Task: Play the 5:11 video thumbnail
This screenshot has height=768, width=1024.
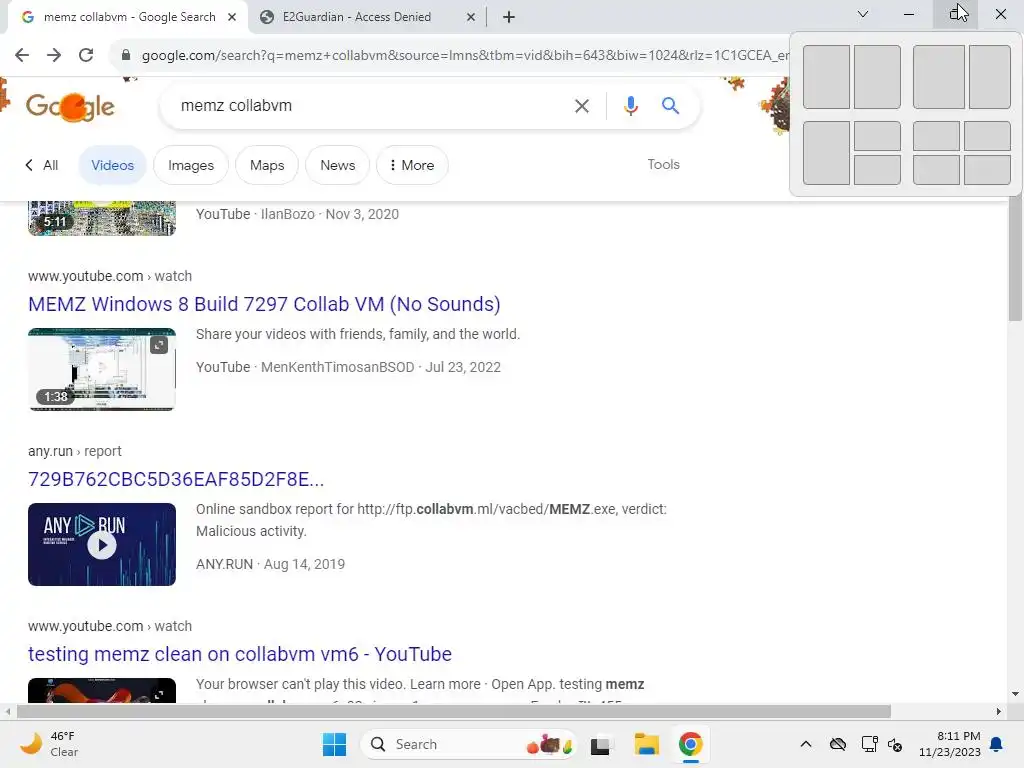Action: click(x=102, y=218)
